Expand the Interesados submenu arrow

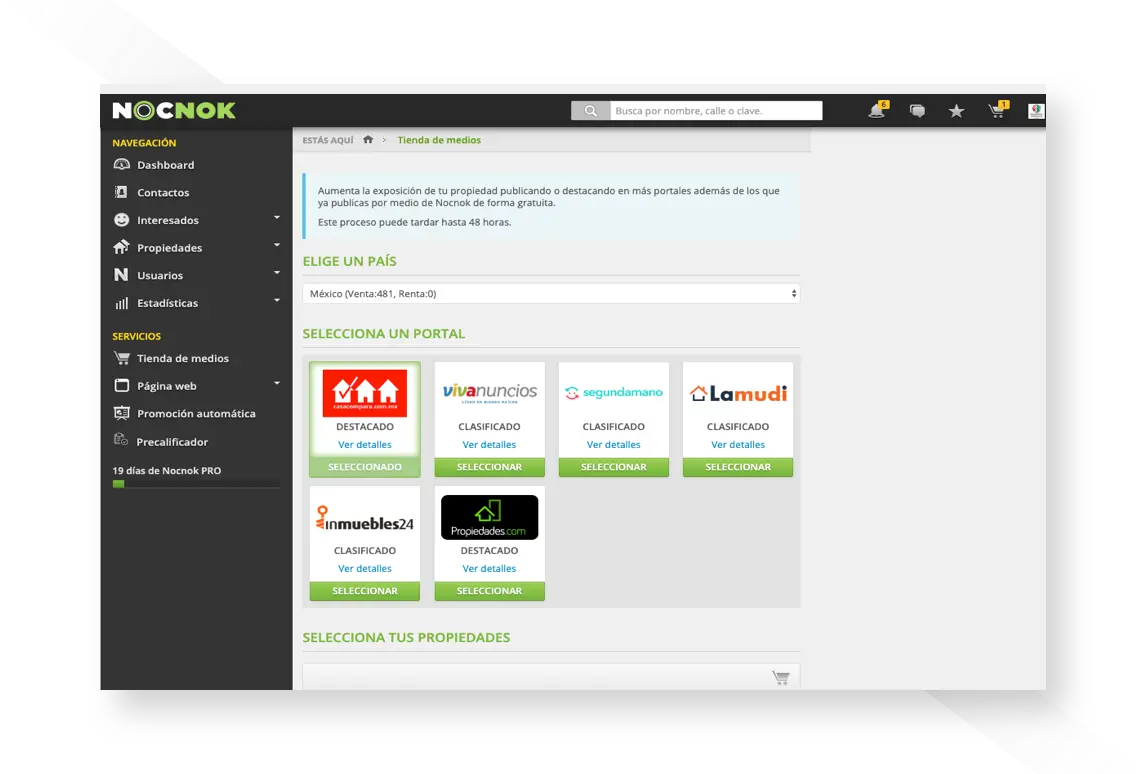pyautogui.click(x=277, y=217)
